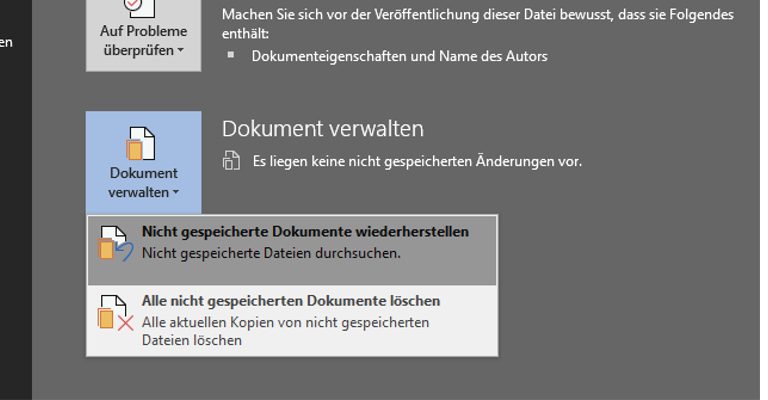
Task: Click Dokumenteigenschaften und Name des Autors text
Action: point(399,56)
